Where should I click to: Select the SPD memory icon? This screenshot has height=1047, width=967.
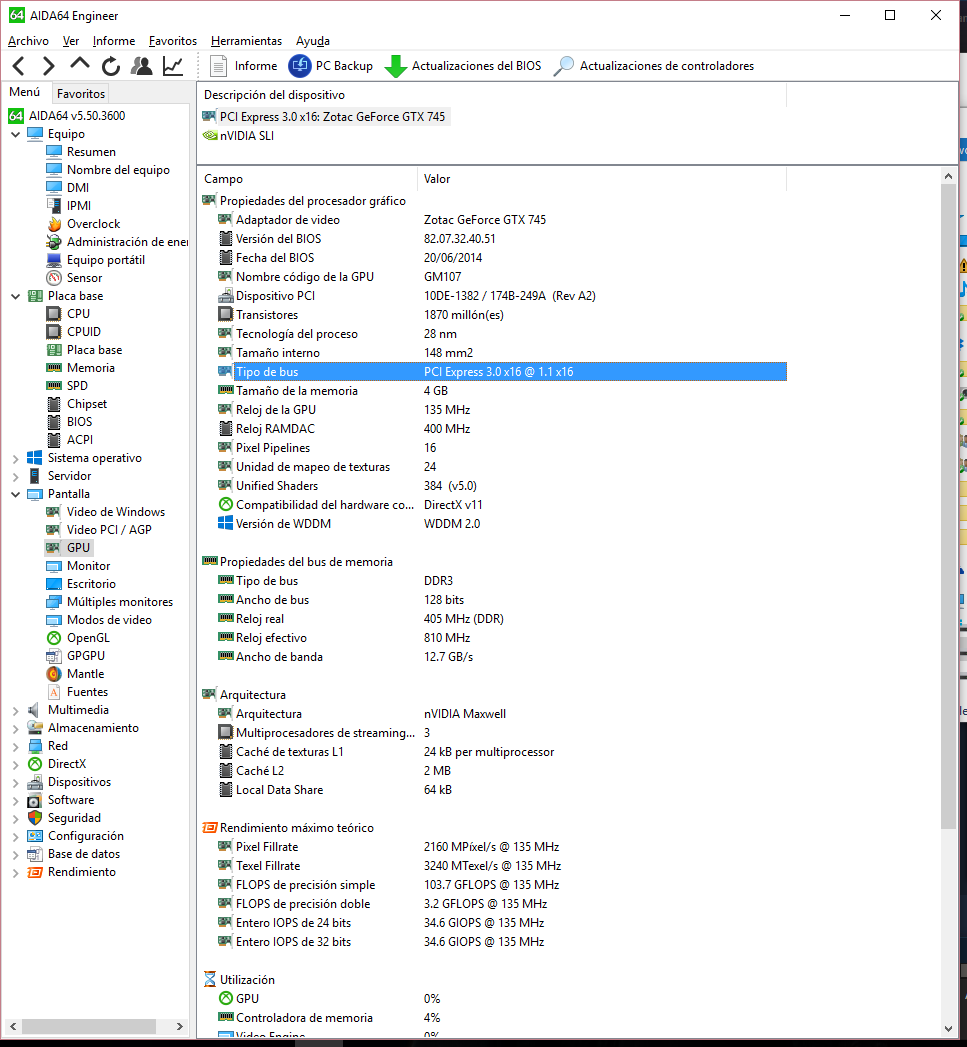click(x=53, y=386)
